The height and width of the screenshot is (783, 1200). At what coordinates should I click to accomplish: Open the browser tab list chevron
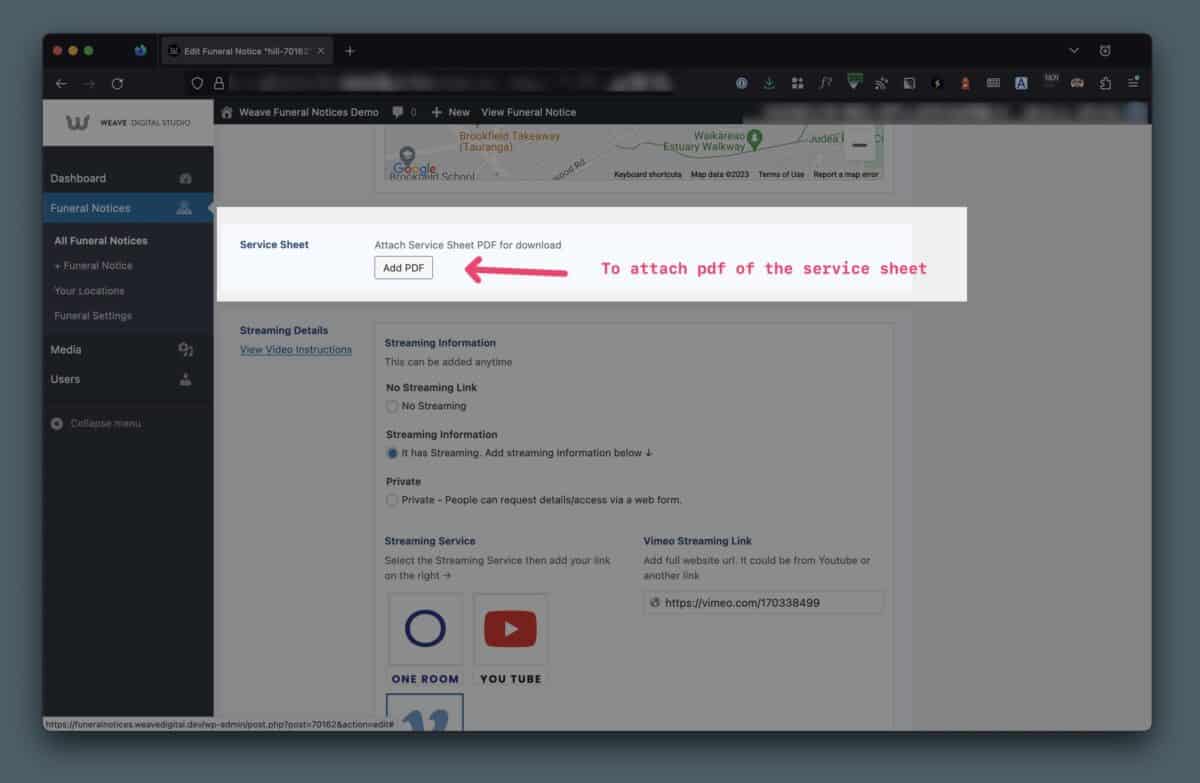(x=1074, y=51)
